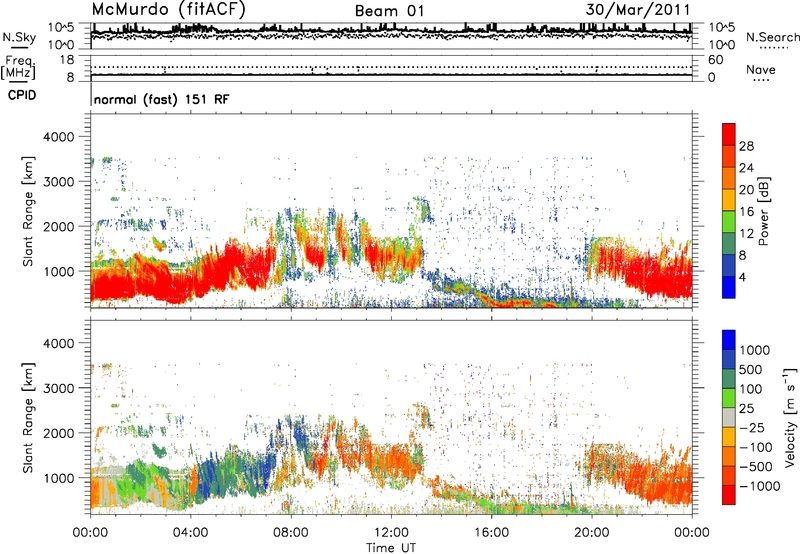Click the '-1000' velocity color bar label
800x554 pixels.
(x=760, y=486)
